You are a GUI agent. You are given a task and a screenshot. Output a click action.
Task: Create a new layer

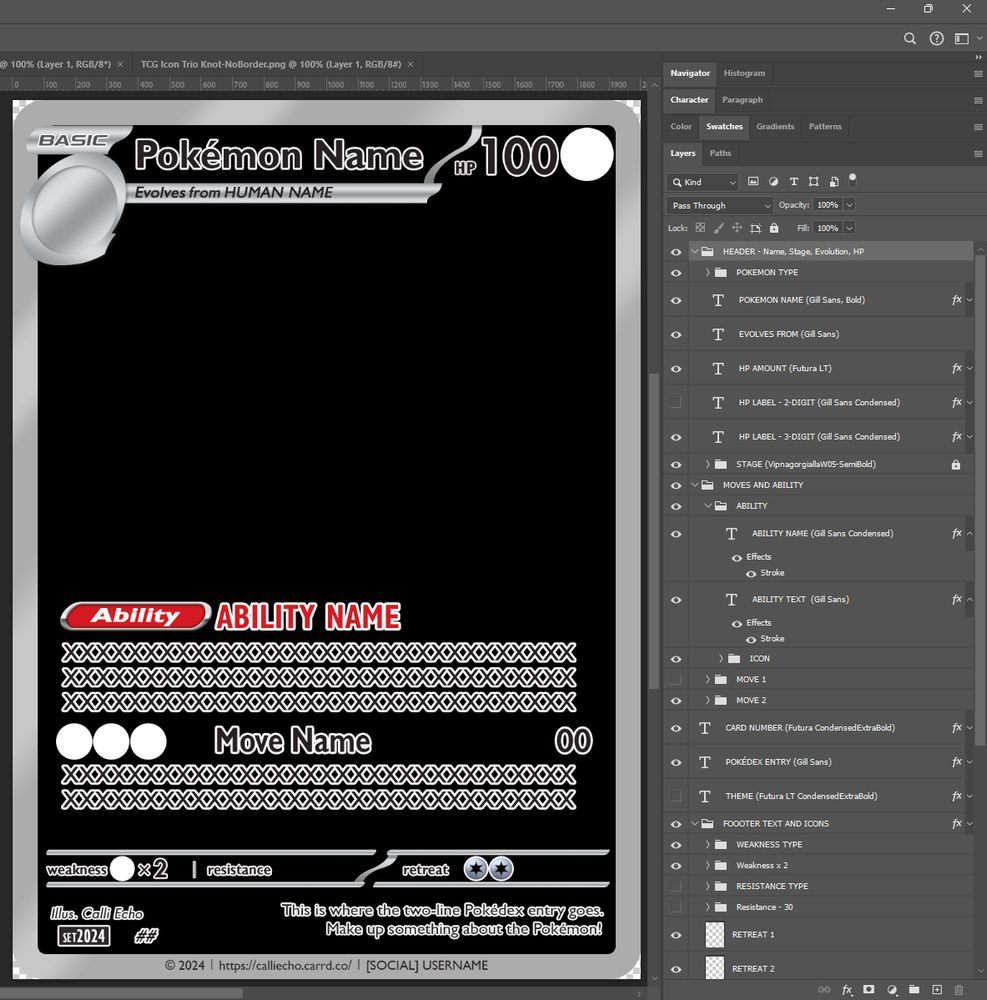click(x=937, y=990)
